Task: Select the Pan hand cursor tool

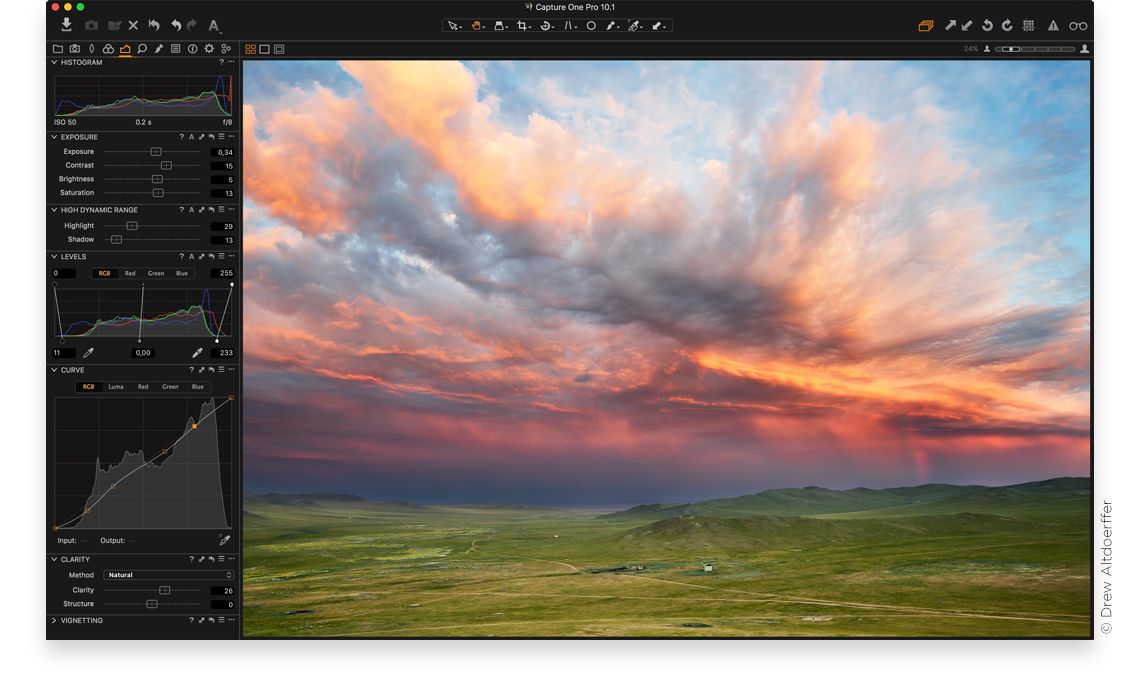Action: pyautogui.click(x=477, y=25)
